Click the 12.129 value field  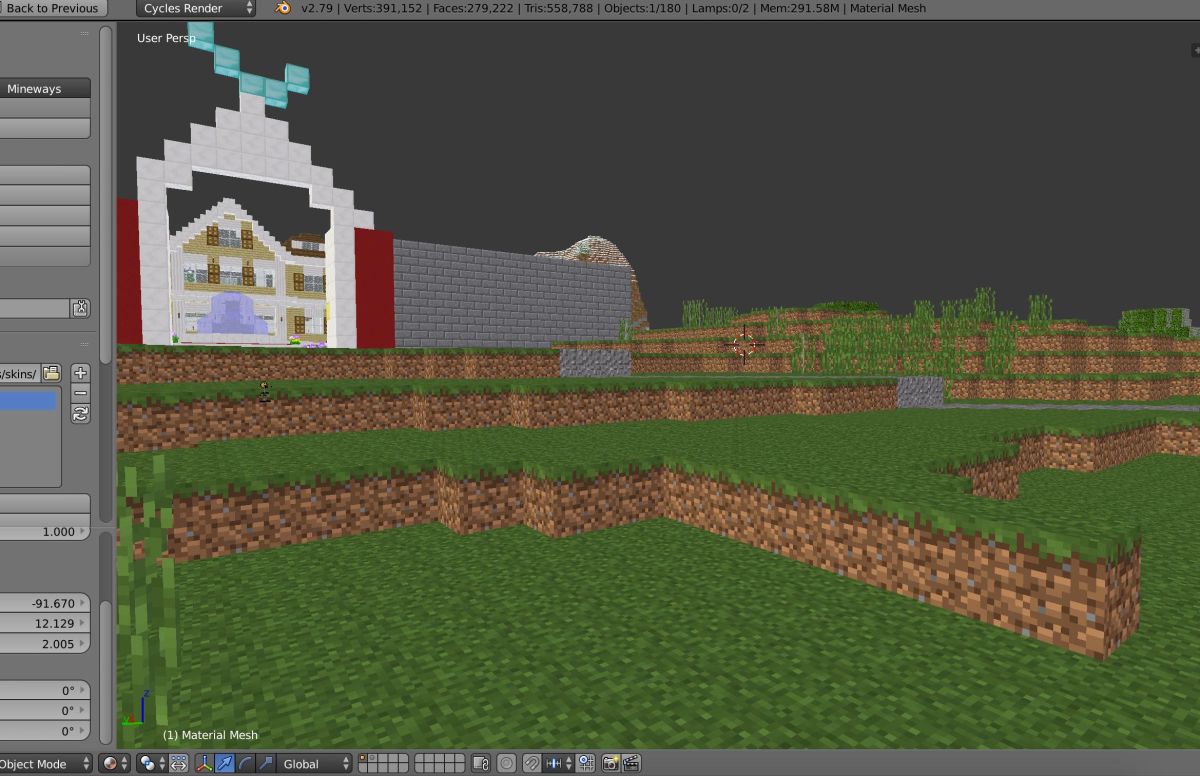point(45,623)
